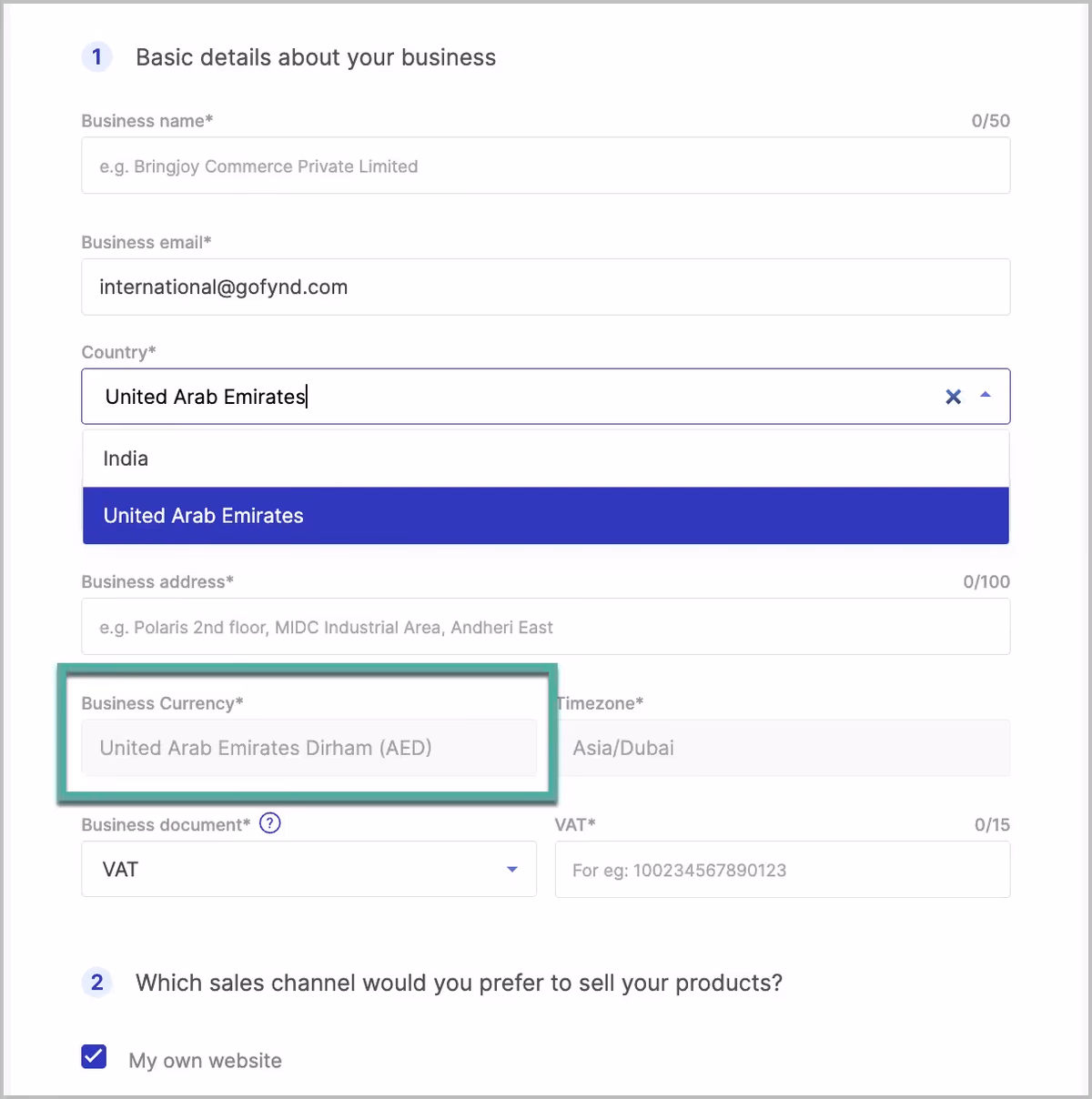The image size is (1092, 1099).
Task: Click the 'My own website' label
Action: pyautogui.click(x=206, y=1061)
